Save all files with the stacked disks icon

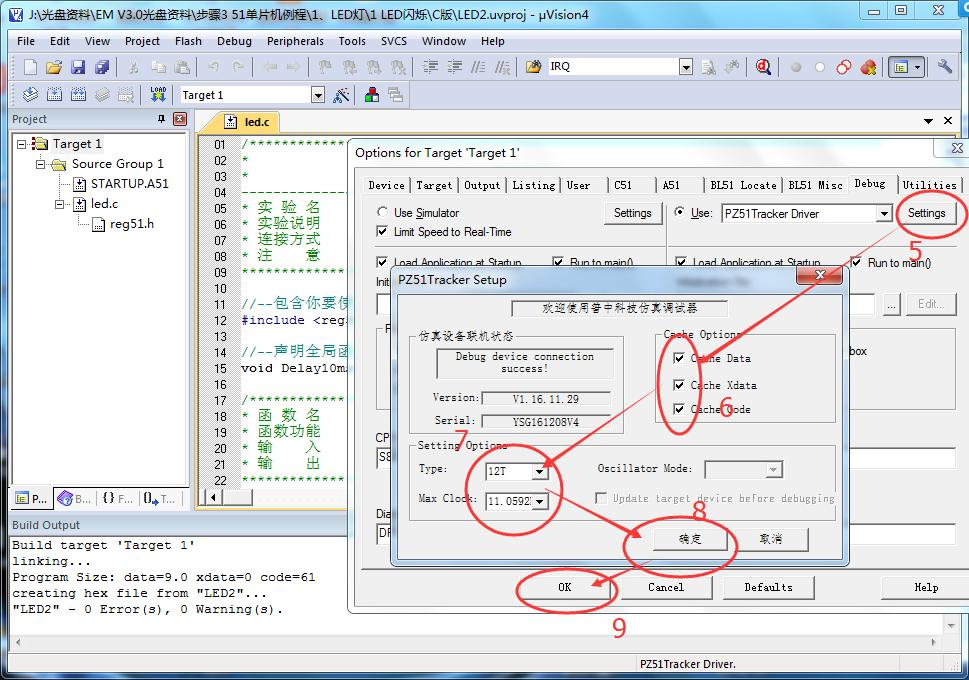(x=102, y=66)
